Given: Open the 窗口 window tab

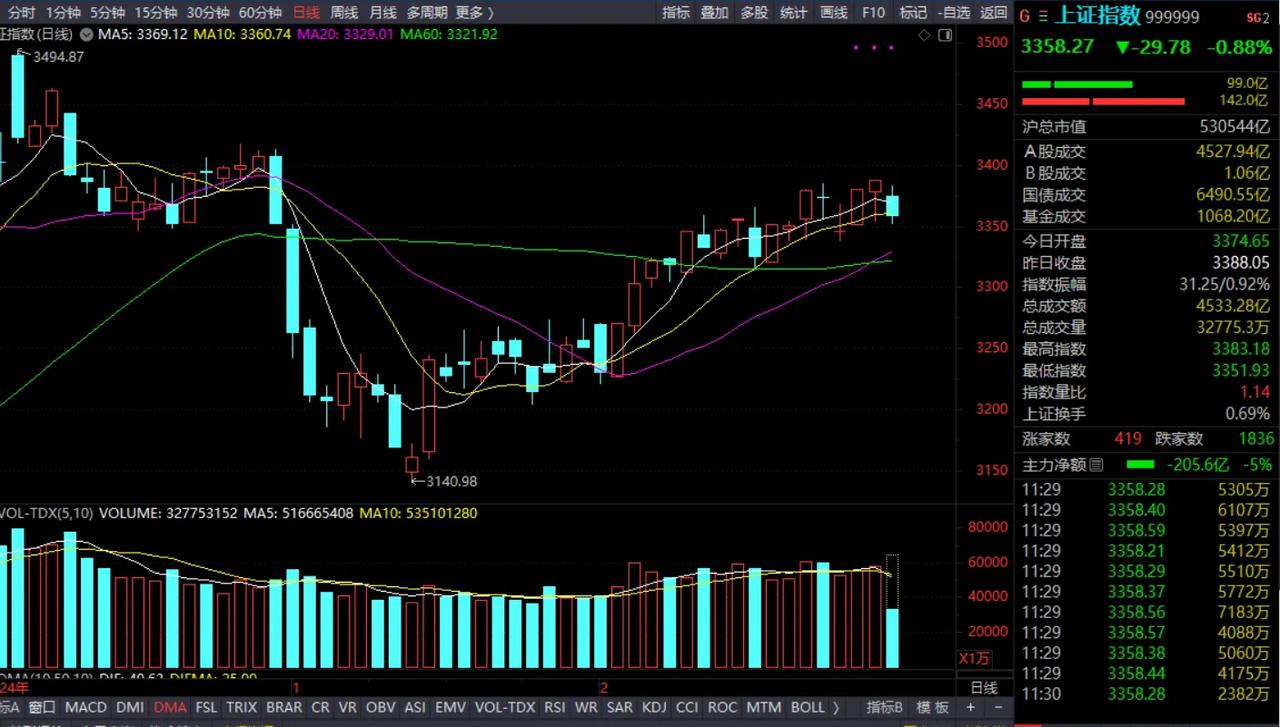Looking at the screenshot, I should pyautogui.click(x=43, y=707).
